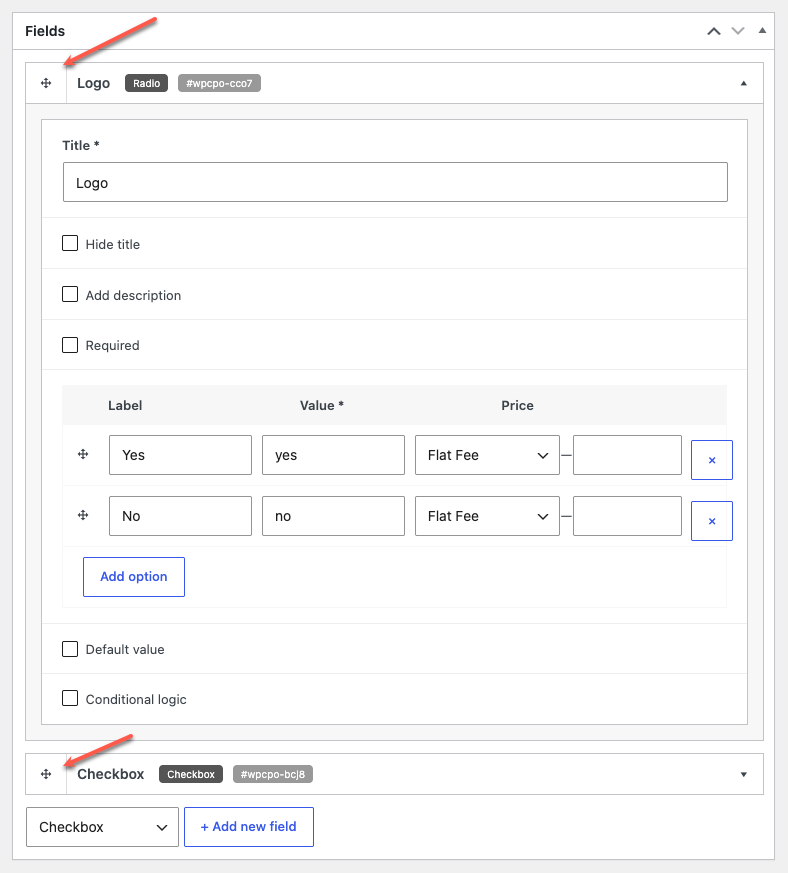This screenshot has height=873, width=788.
Task: Move the Fields panel up
Action: coord(714,31)
